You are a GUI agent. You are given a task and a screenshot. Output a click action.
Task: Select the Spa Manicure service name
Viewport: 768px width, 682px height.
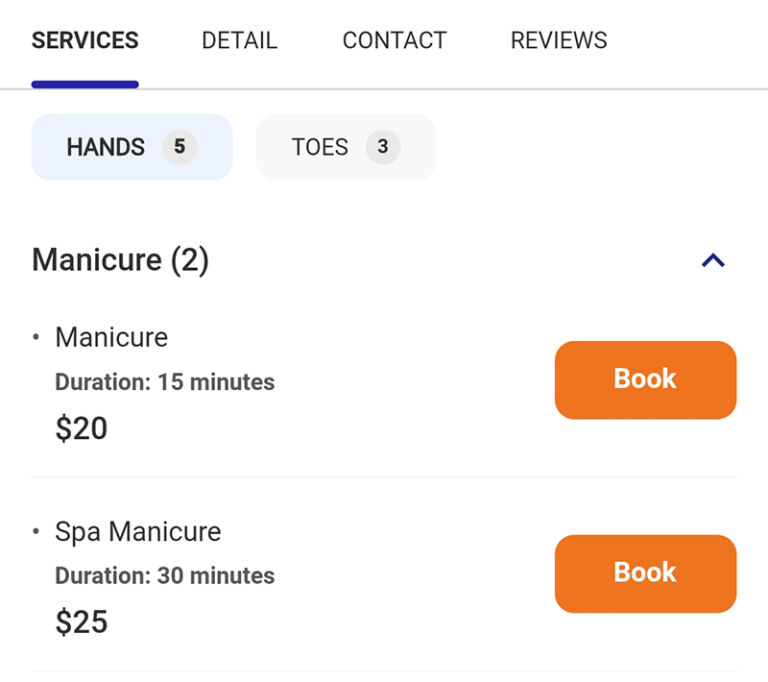coord(138,532)
